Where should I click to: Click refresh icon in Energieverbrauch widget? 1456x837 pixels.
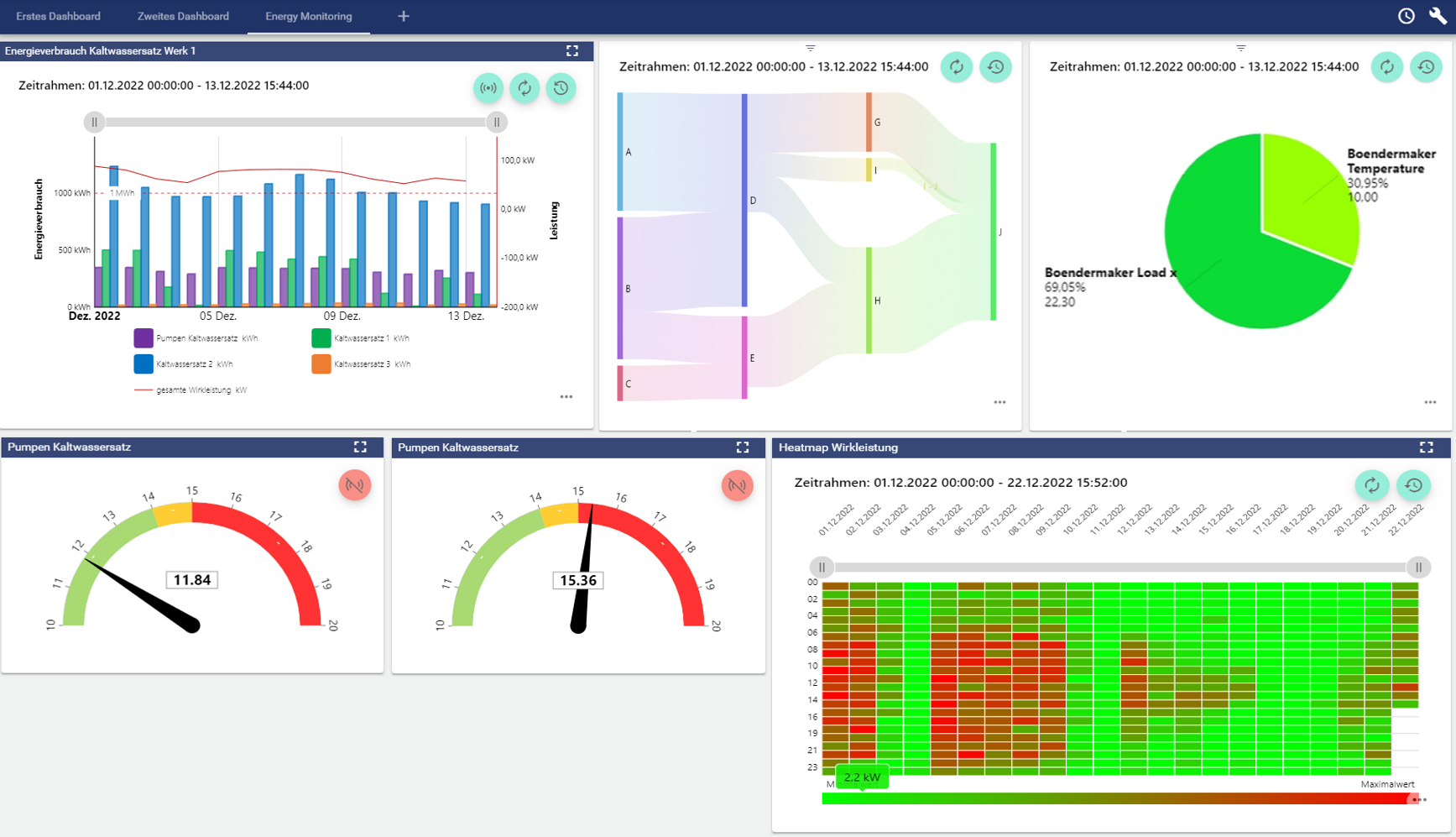524,87
